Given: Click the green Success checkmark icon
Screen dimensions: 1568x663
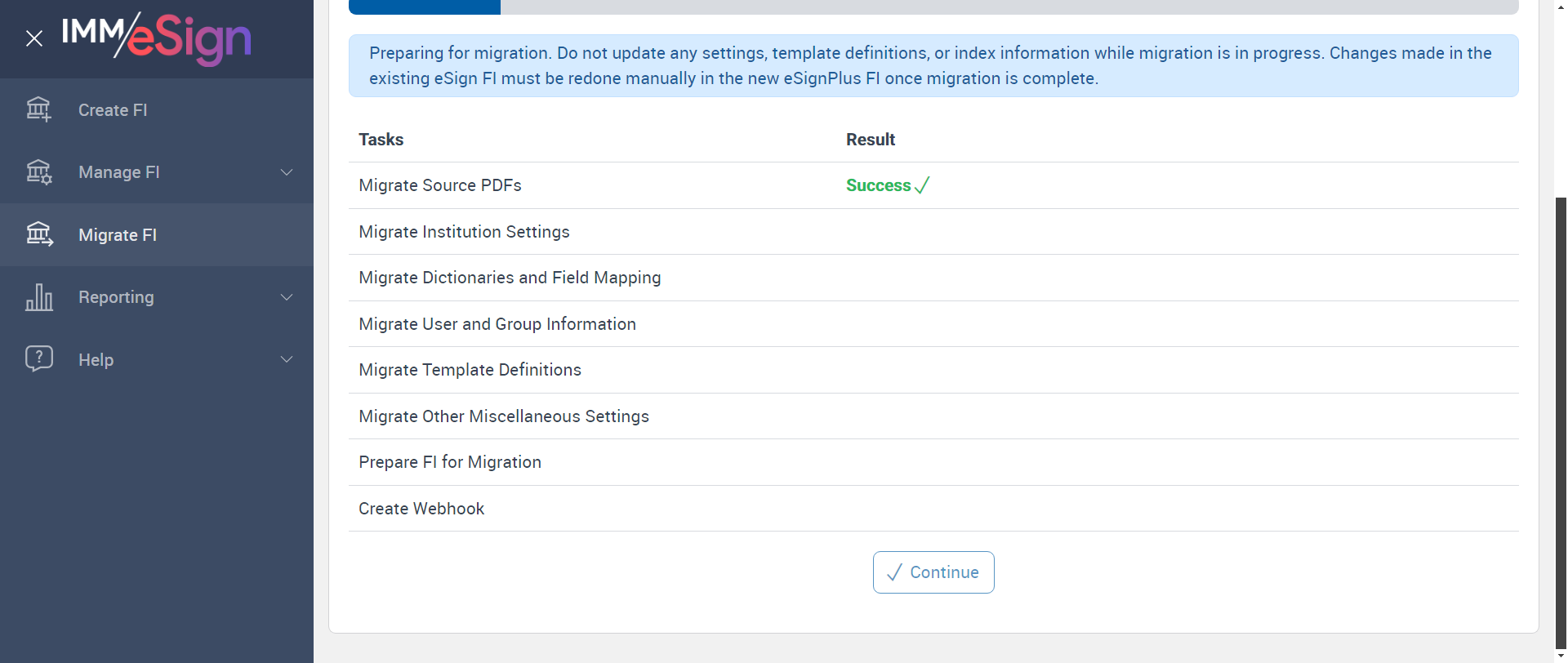Looking at the screenshot, I should 922,185.
